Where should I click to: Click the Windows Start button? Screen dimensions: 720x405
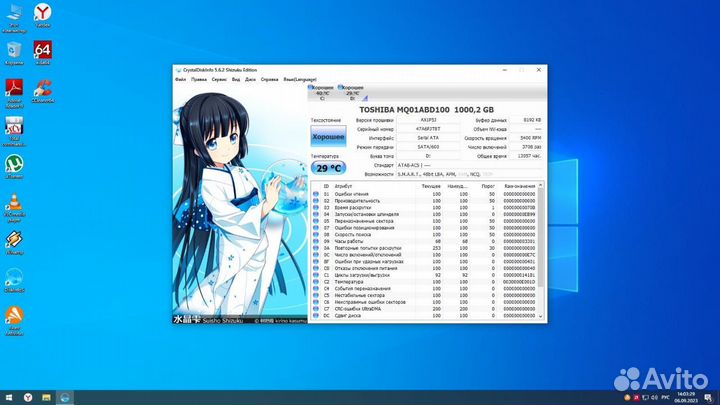9,397
